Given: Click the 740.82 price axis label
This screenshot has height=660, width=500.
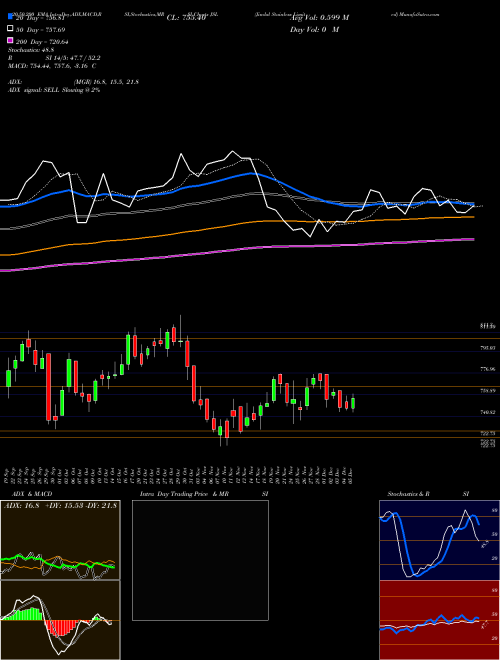Looking at the screenshot, I should (488, 412).
